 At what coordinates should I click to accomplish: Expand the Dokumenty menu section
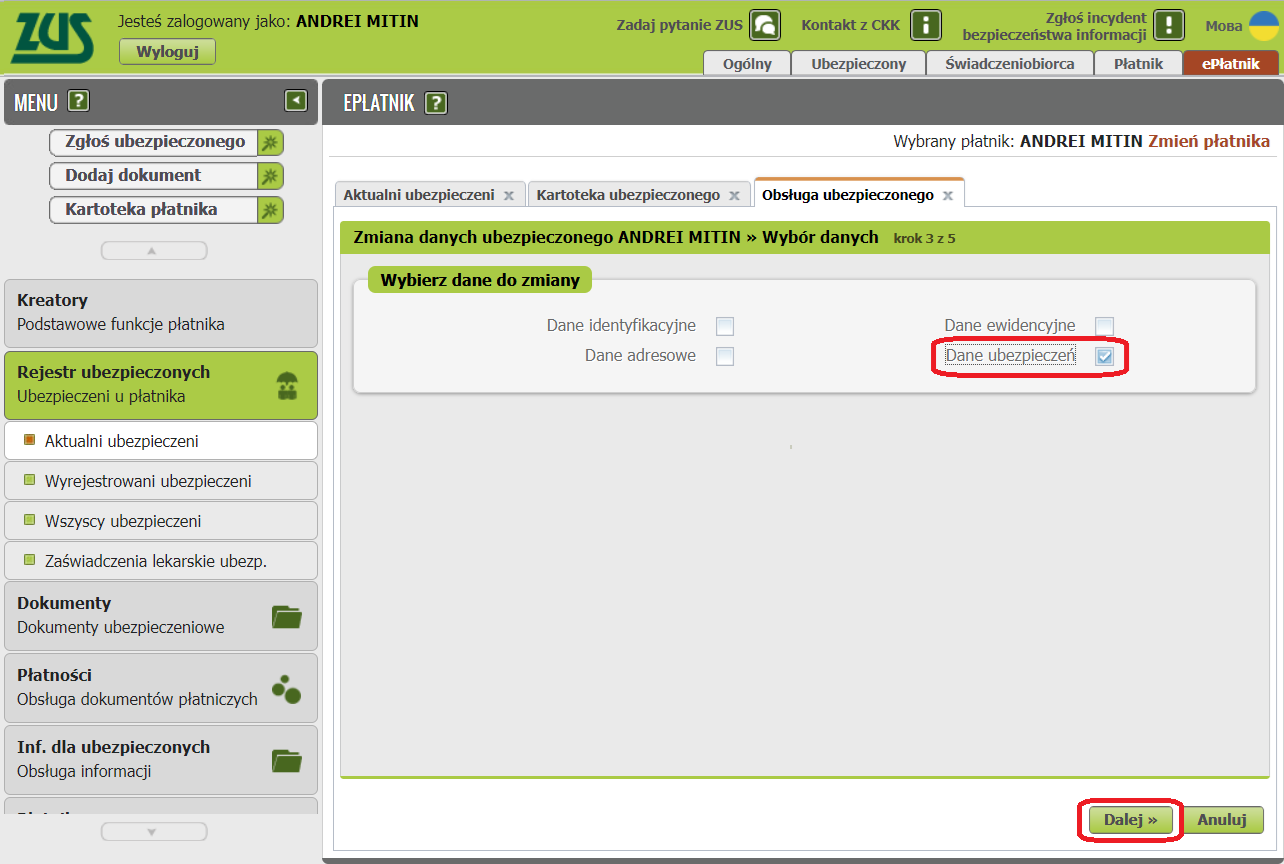160,615
